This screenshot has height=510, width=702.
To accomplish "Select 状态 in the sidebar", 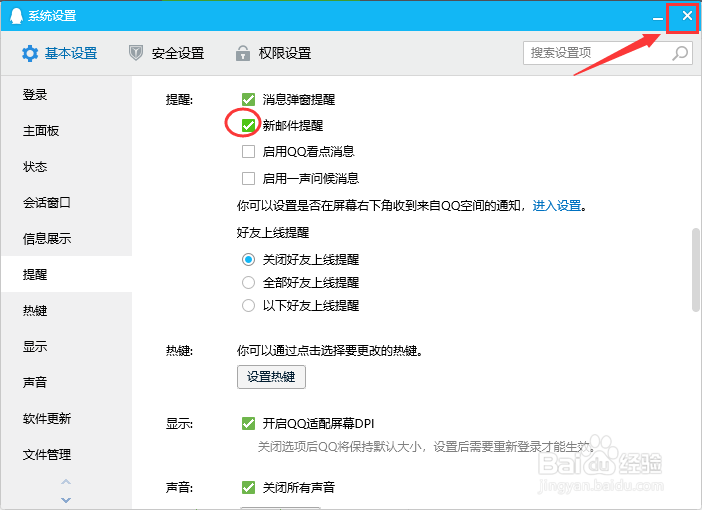I will pos(66,167).
